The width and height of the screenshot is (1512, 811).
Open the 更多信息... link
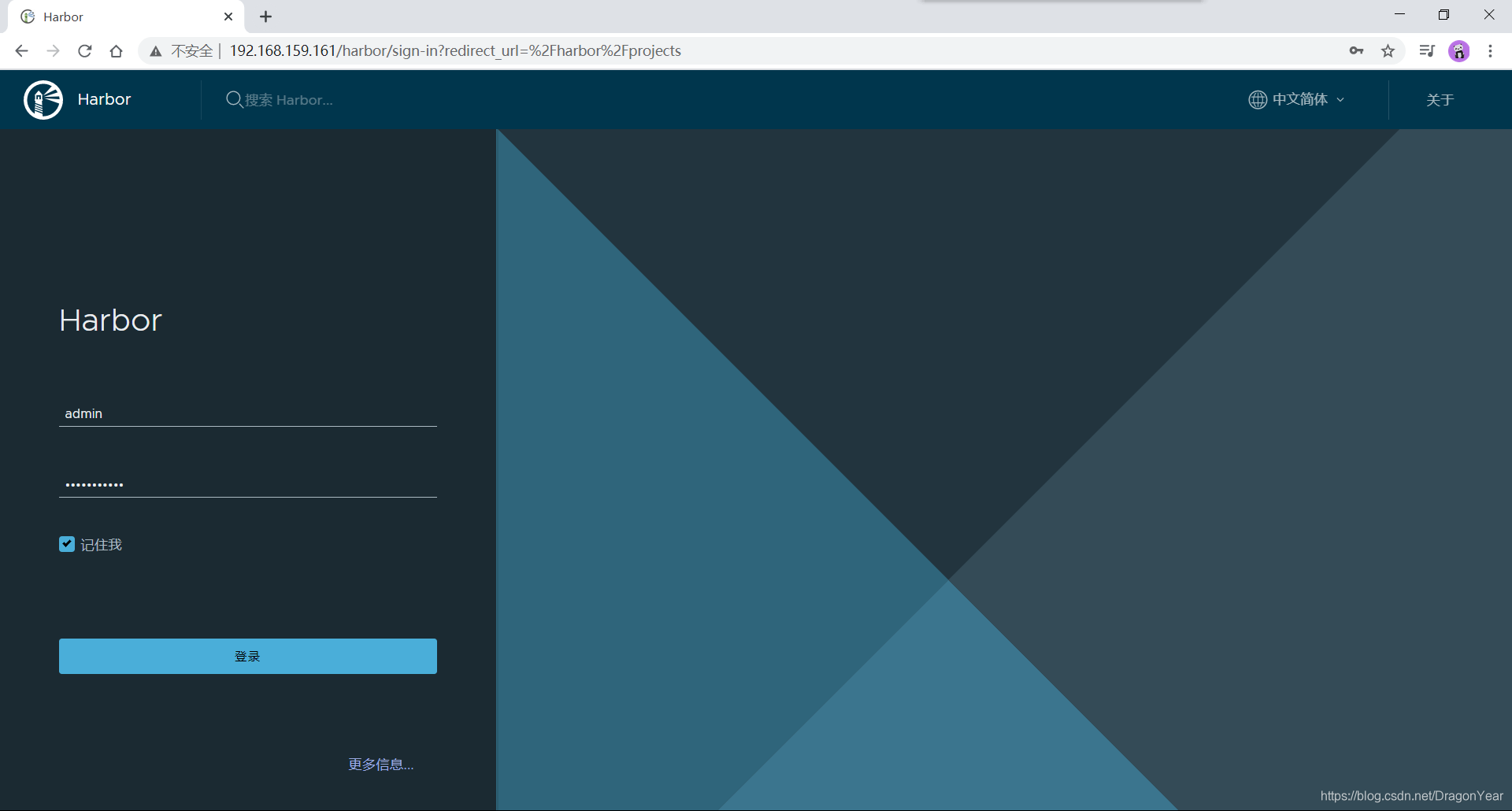[381, 764]
